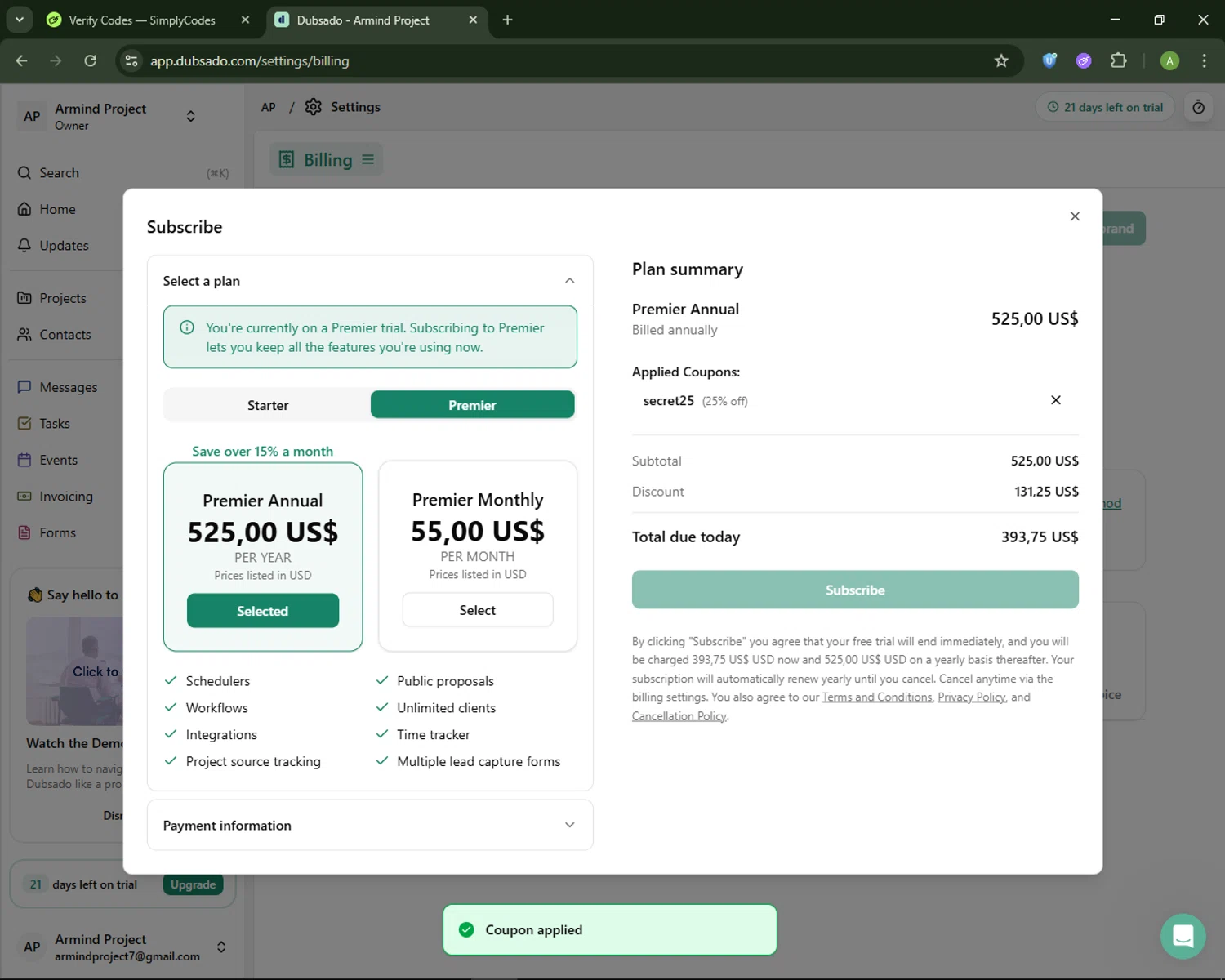Open the Terms and Conditions link

[877, 697]
